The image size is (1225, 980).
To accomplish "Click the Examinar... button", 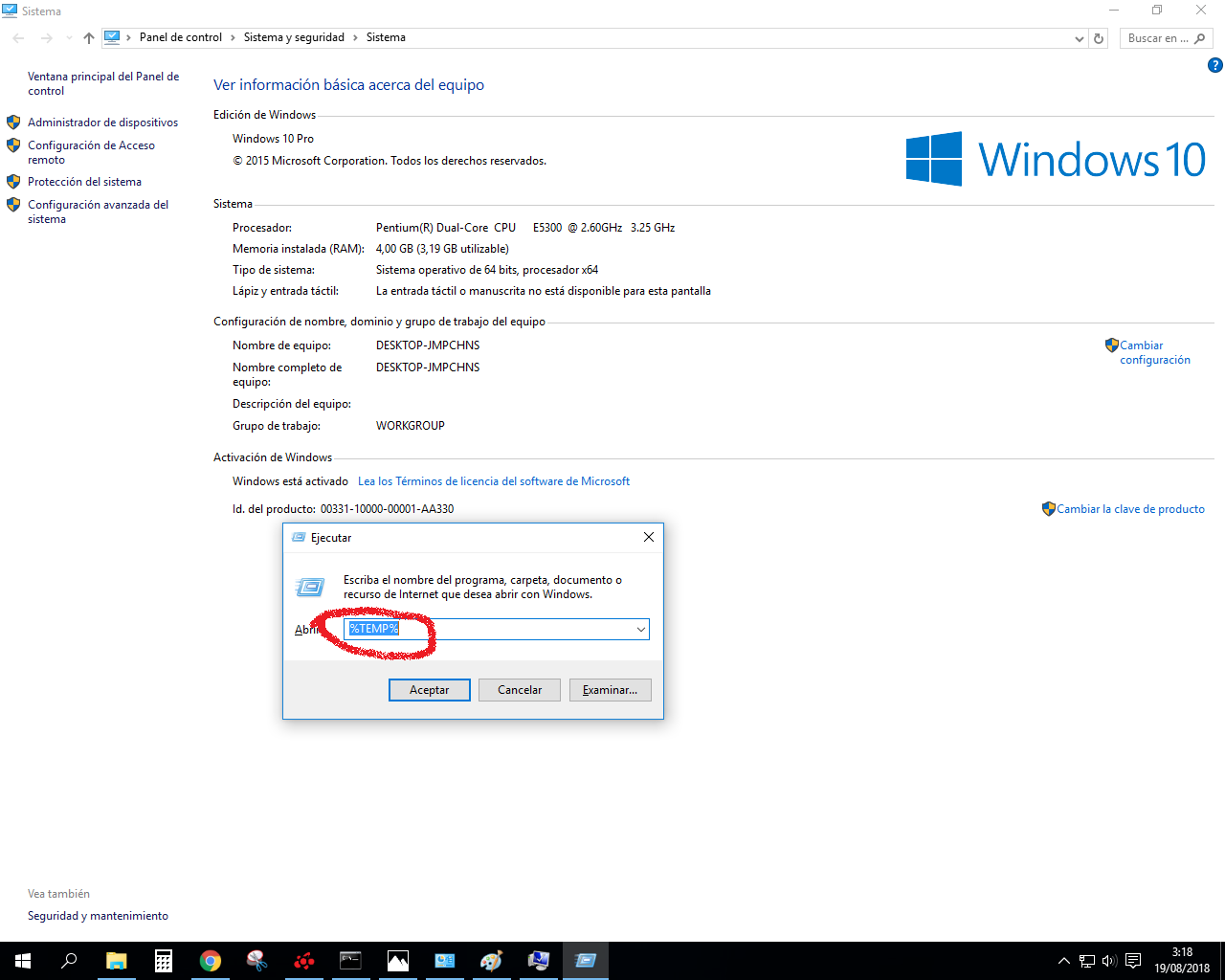I will coord(611,690).
